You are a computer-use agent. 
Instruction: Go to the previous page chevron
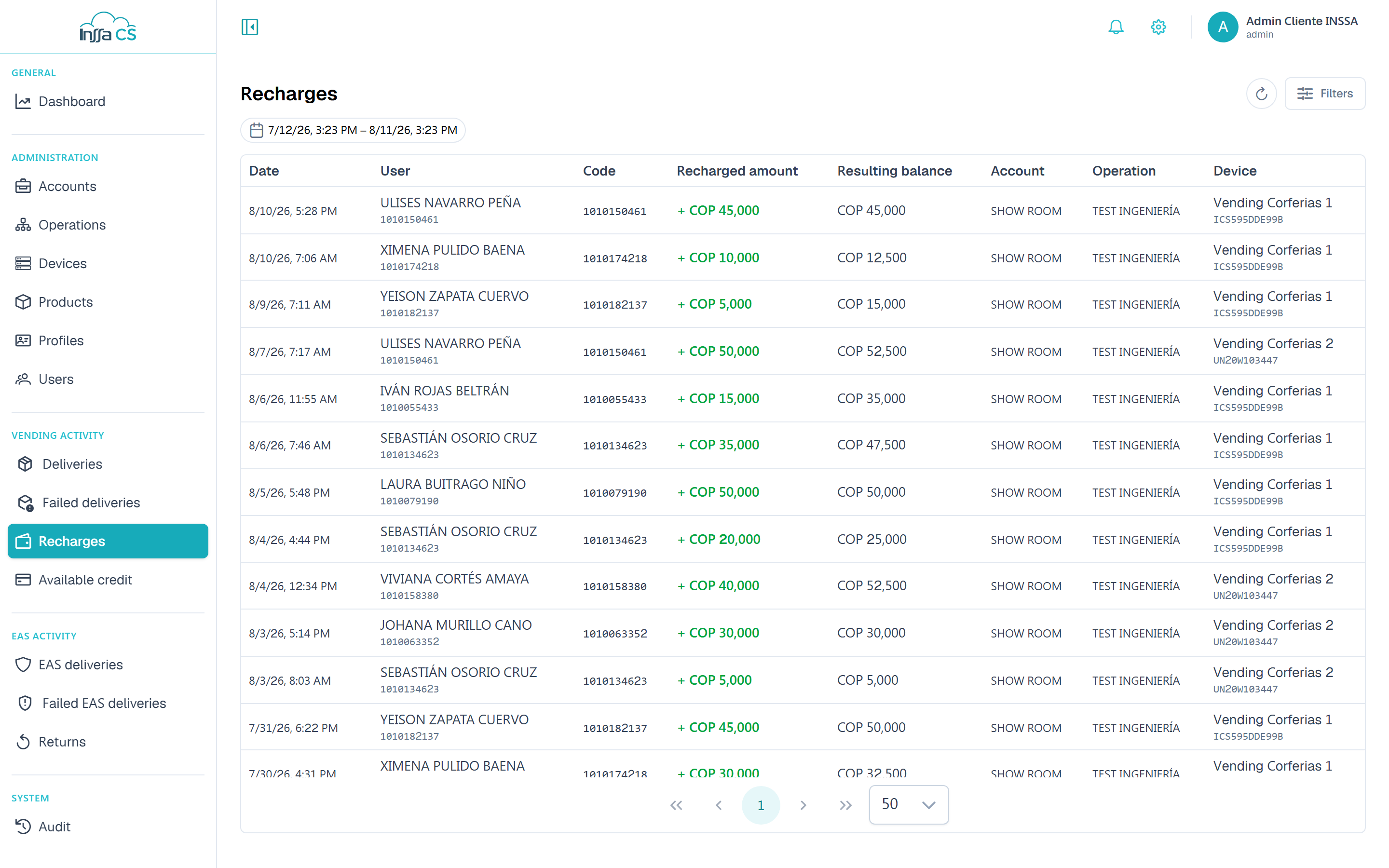719,805
